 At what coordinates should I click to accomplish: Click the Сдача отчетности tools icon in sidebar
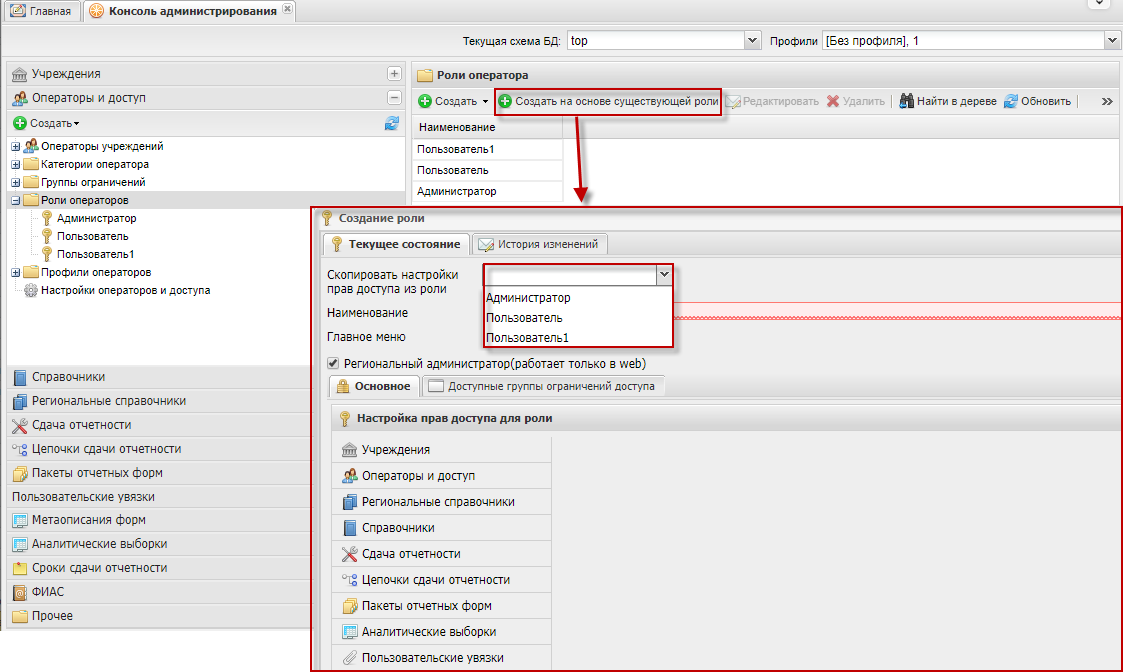(19, 425)
